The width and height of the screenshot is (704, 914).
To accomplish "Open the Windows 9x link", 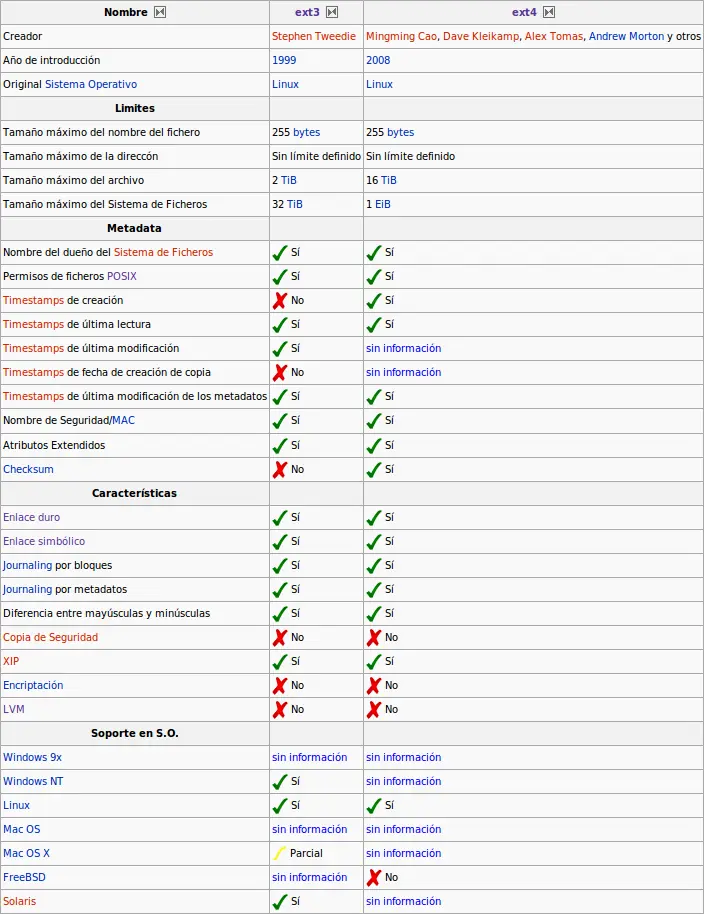I will click(32, 757).
